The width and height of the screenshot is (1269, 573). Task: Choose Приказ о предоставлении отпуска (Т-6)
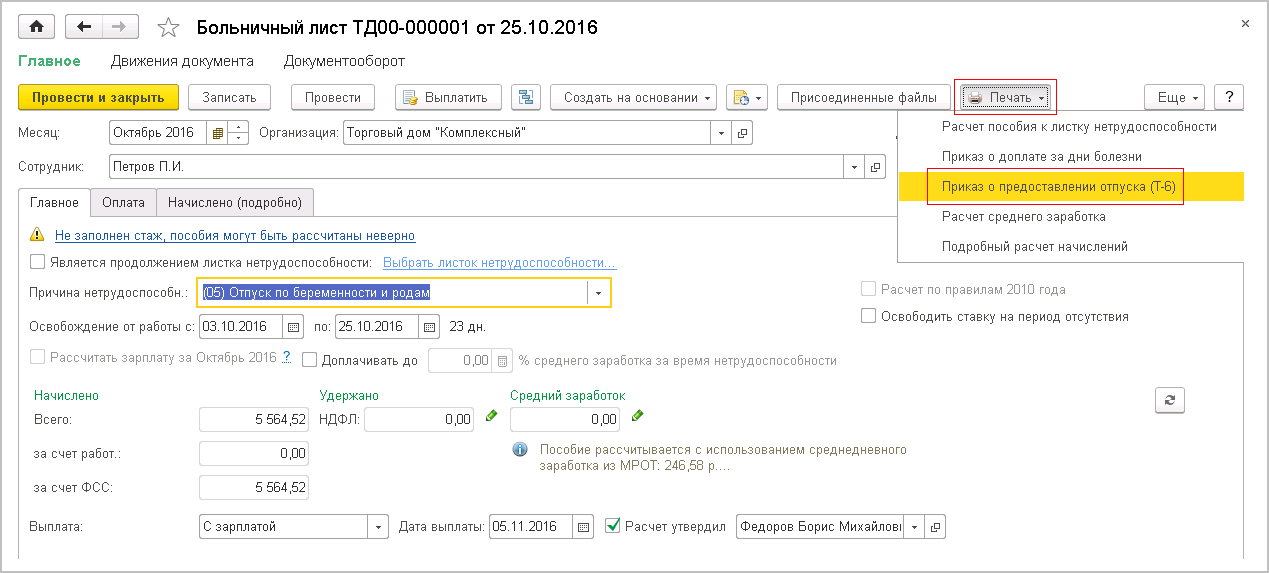(x=1059, y=187)
